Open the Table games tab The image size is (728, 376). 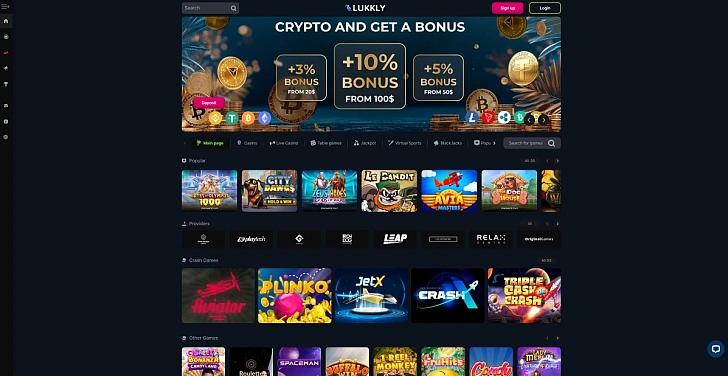(x=326, y=143)
